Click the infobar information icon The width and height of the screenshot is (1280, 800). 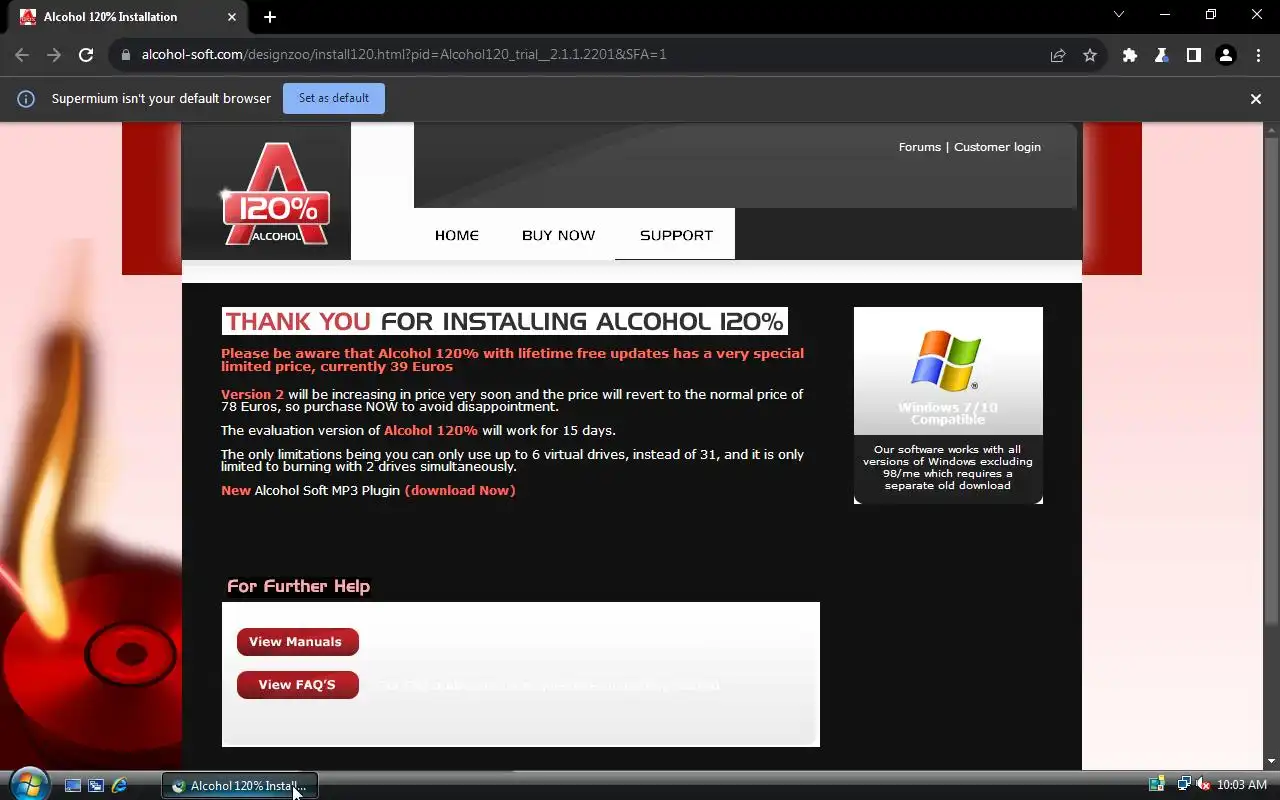click(x=26, y=99)
